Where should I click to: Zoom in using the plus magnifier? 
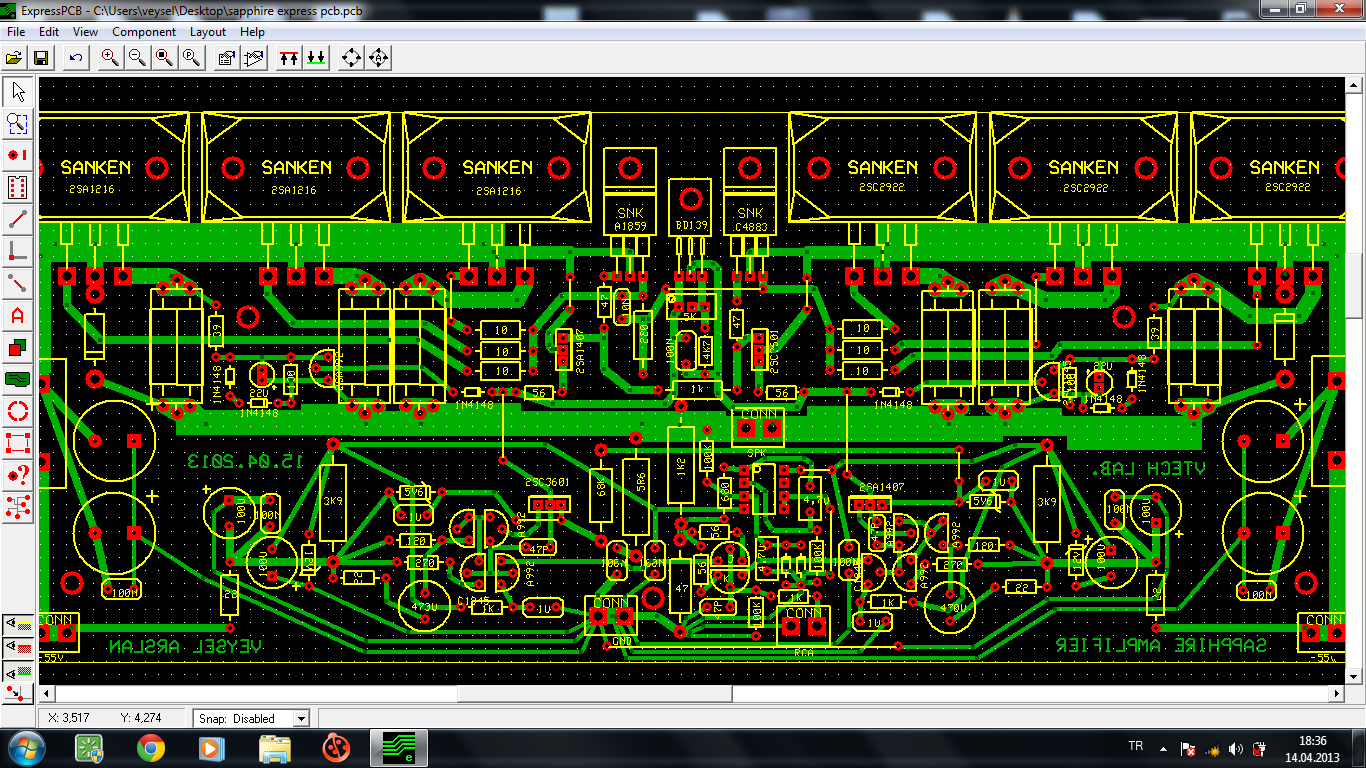tap(110, 58)
